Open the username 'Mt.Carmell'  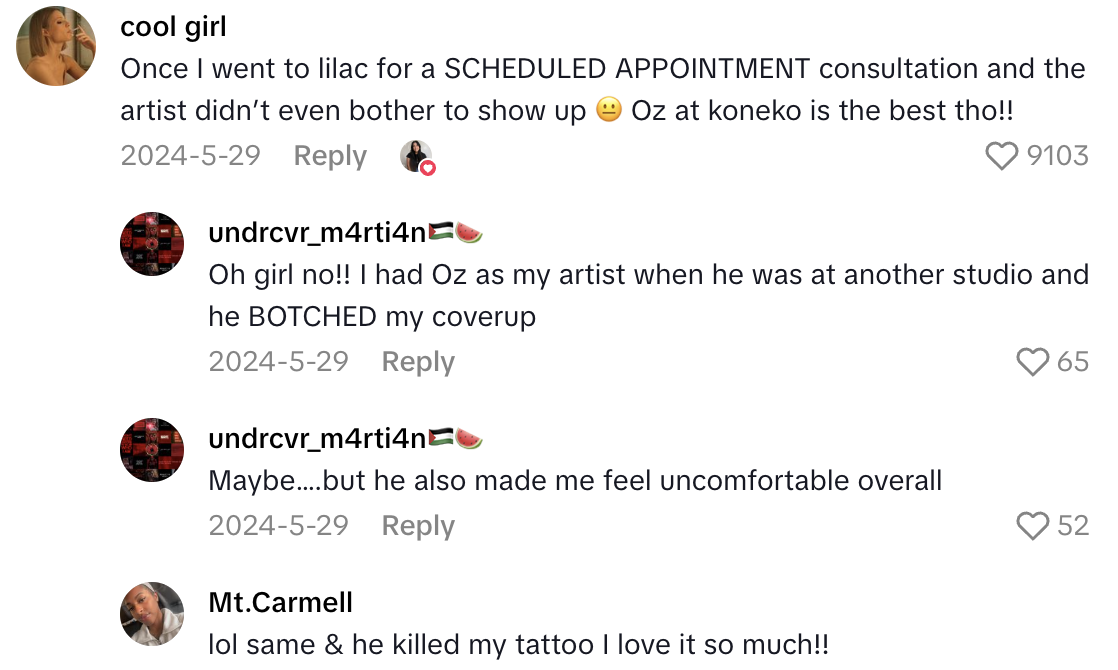click(x=280, y=602)
